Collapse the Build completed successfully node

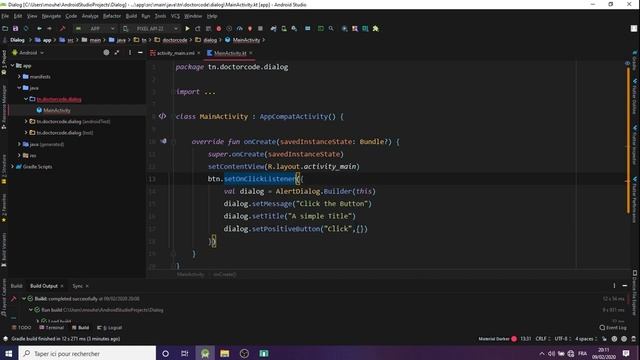(24, 299)
